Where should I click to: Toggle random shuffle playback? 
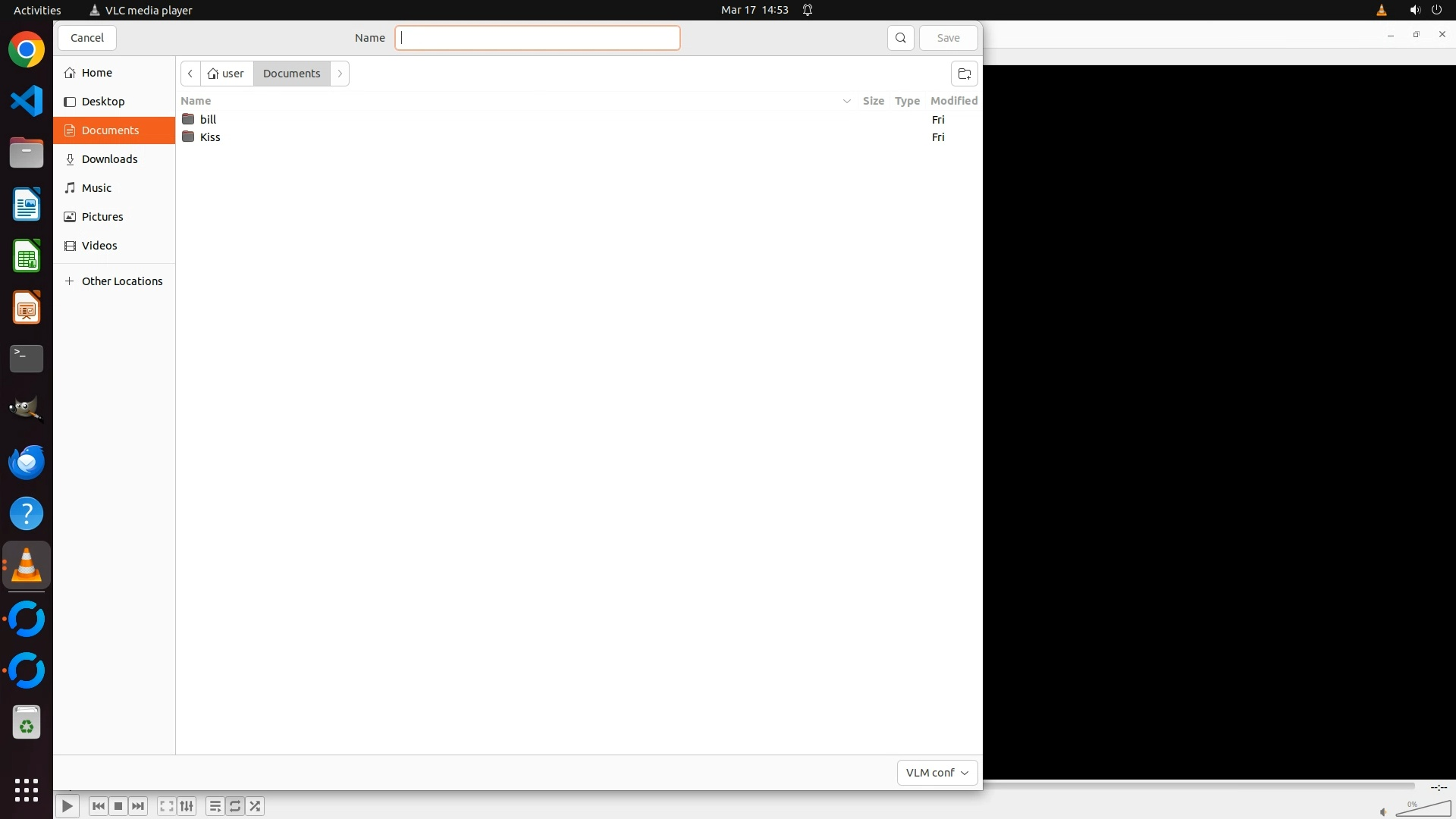[x=256, y=806]
